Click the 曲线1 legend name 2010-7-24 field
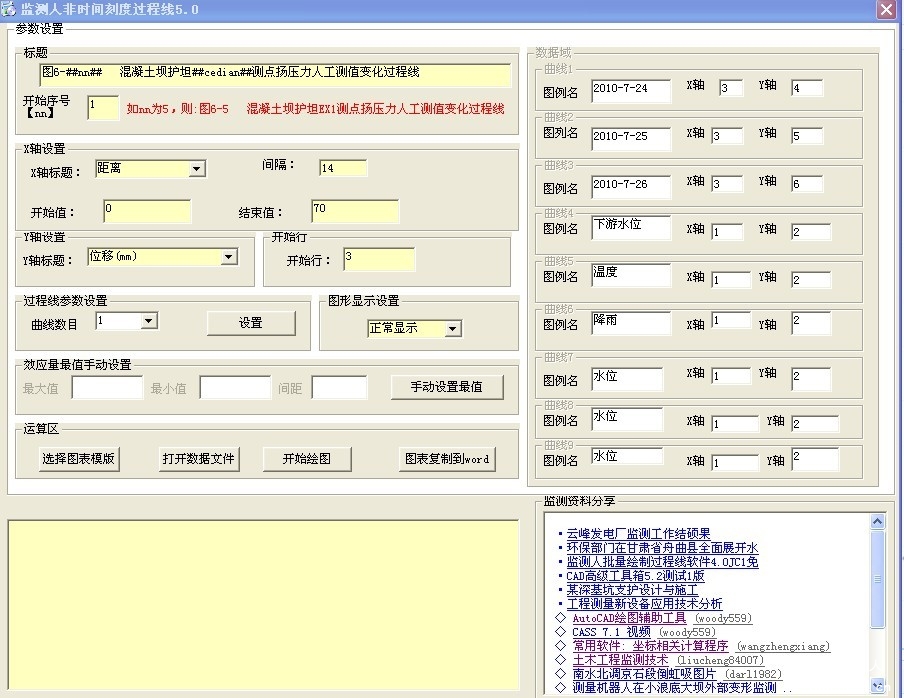The image size is (904, 698). (x=631, y=92)
